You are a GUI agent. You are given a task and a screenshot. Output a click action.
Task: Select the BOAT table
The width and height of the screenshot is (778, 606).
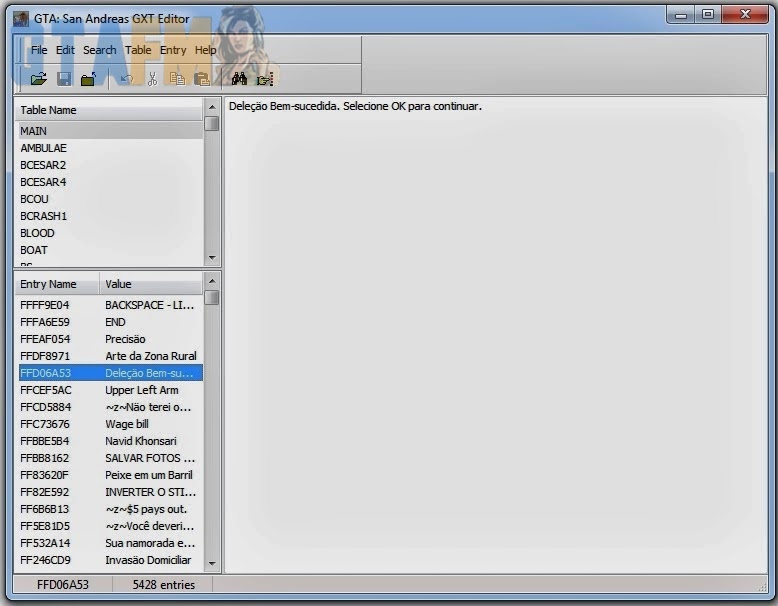coord(109,250)
